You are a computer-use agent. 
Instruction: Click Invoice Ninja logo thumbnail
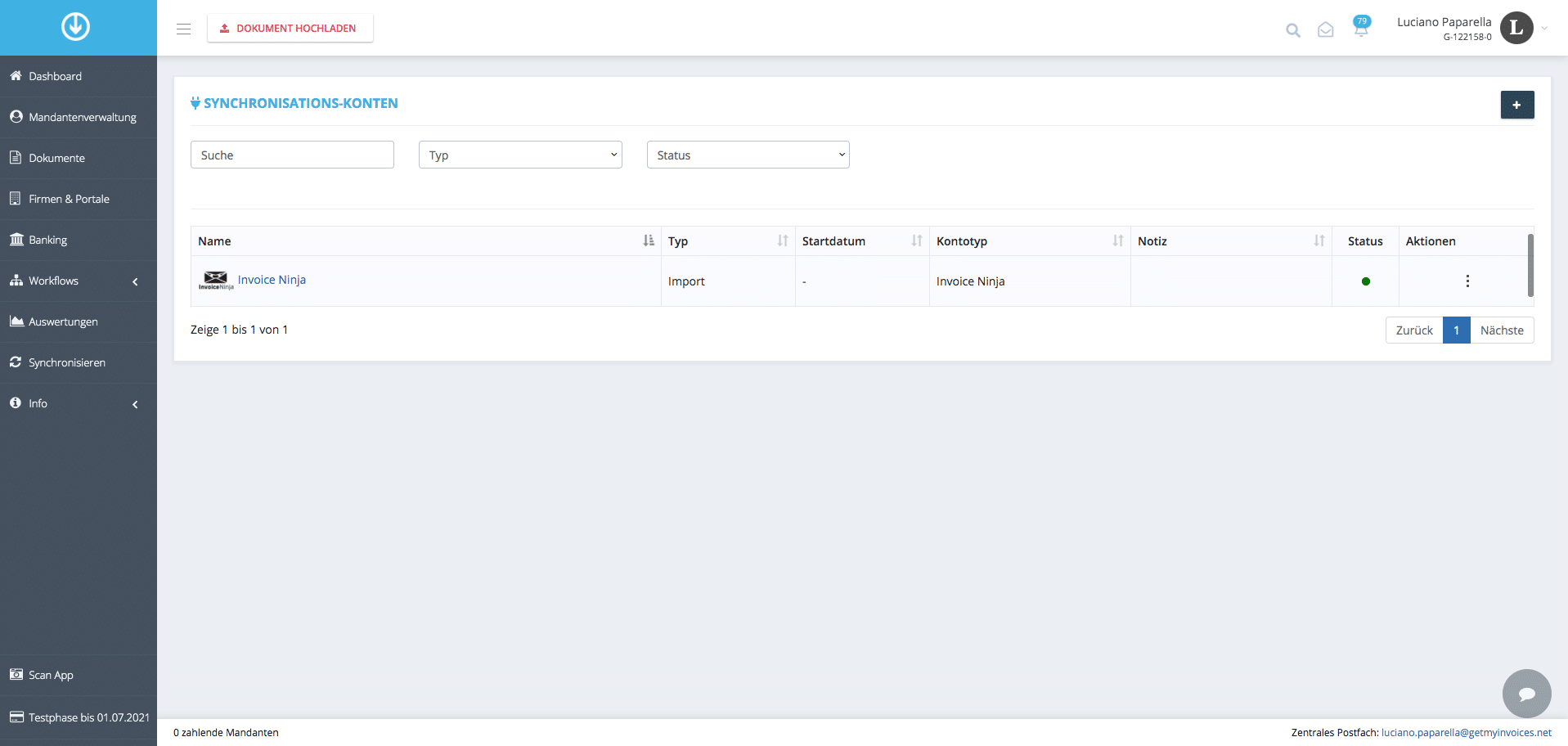pyautogui.click(x=216, y=281)
